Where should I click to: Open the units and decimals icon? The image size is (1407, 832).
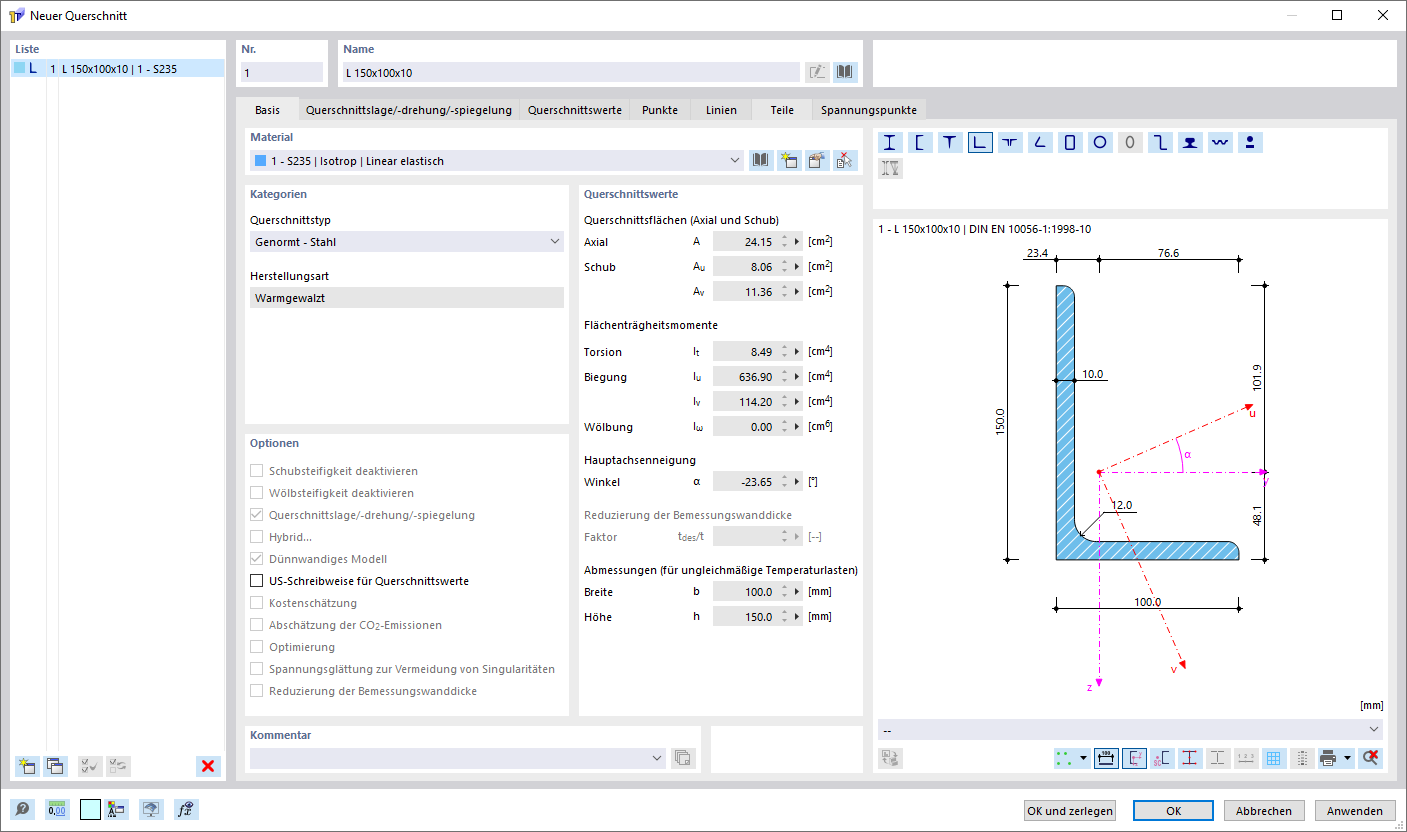56,810
